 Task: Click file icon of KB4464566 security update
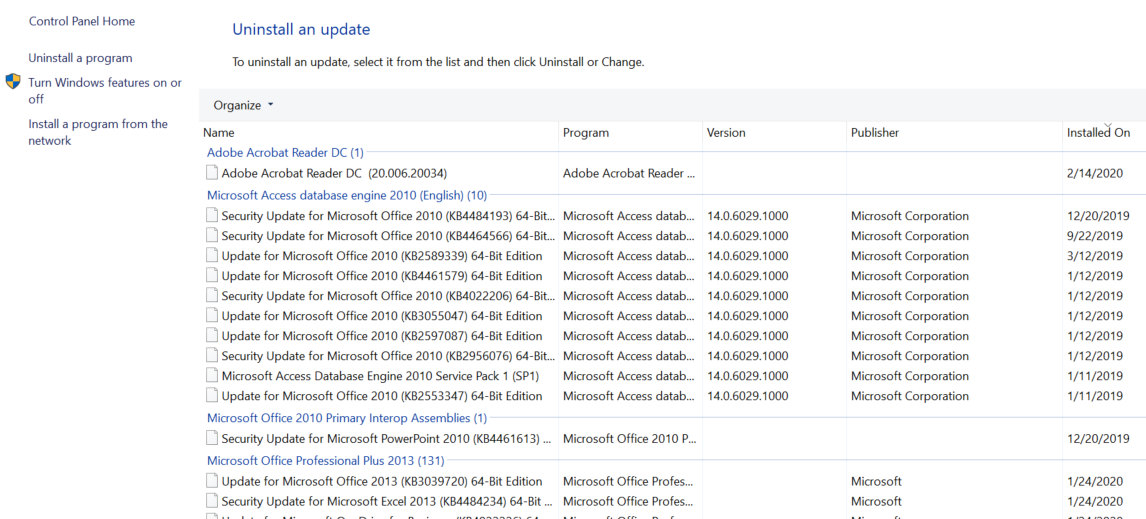point(212,235)
